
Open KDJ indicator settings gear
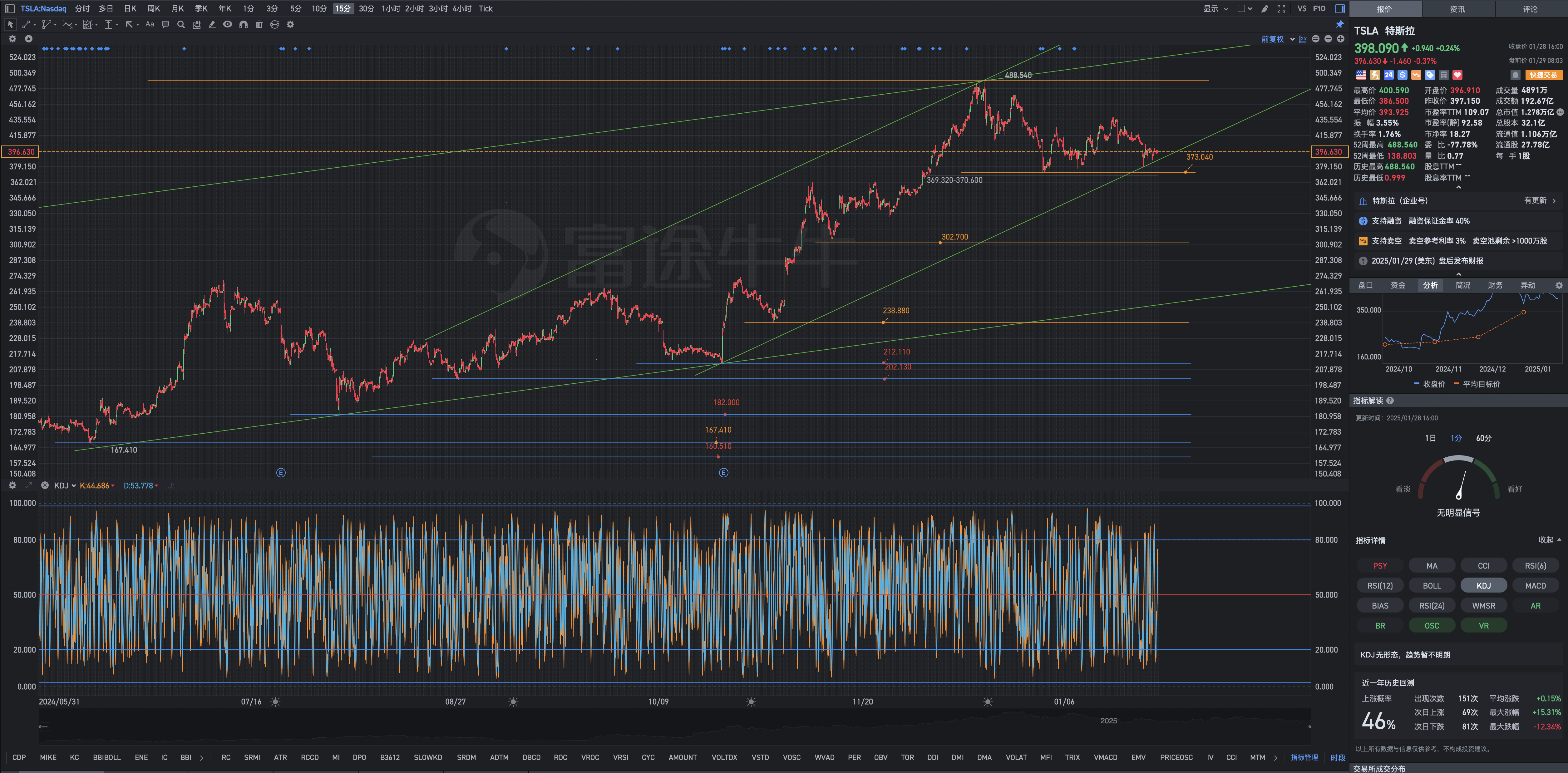pos(12,485)
